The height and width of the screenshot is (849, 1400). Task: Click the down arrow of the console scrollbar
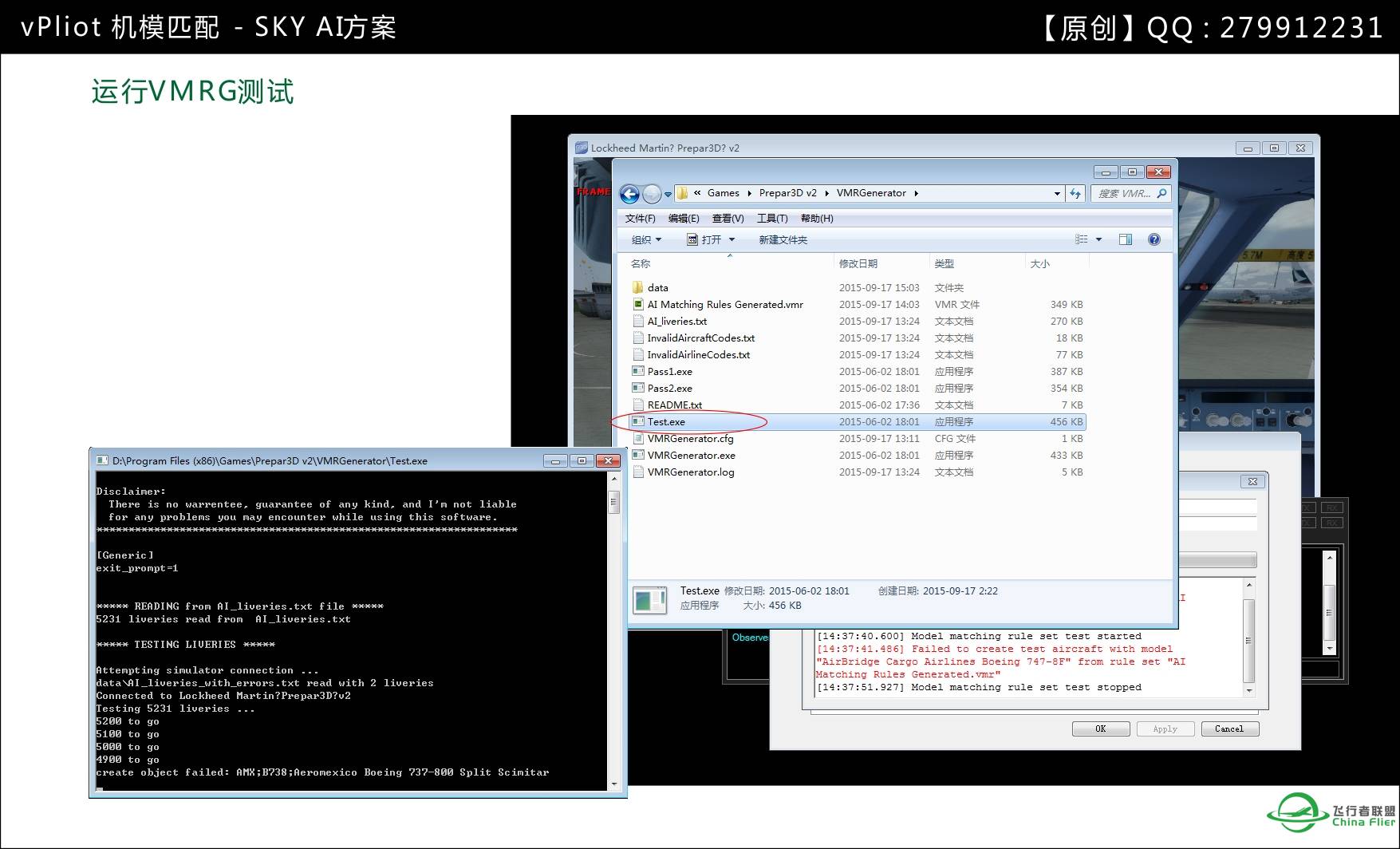click(614, 784)
